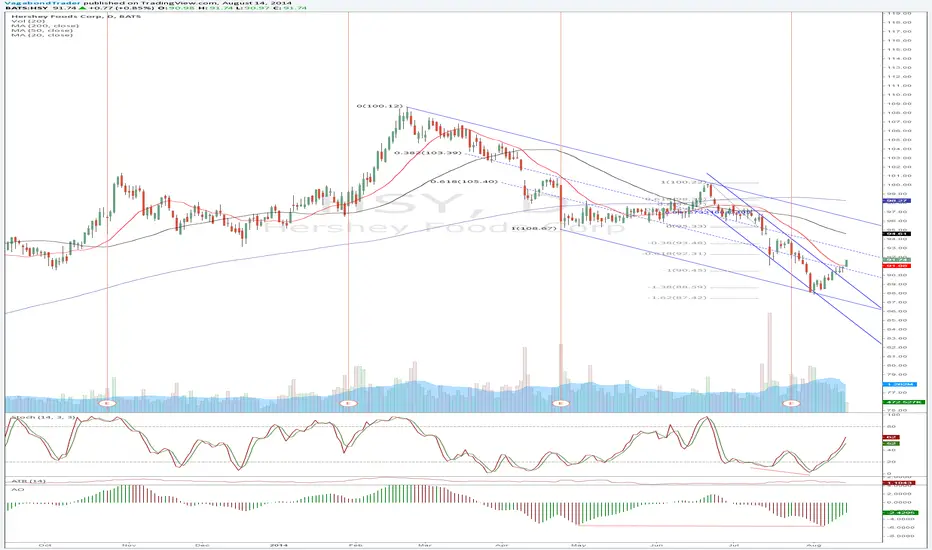Click the Aug label on time axis
Screen dimensions: 932x550
coord(814,545)
